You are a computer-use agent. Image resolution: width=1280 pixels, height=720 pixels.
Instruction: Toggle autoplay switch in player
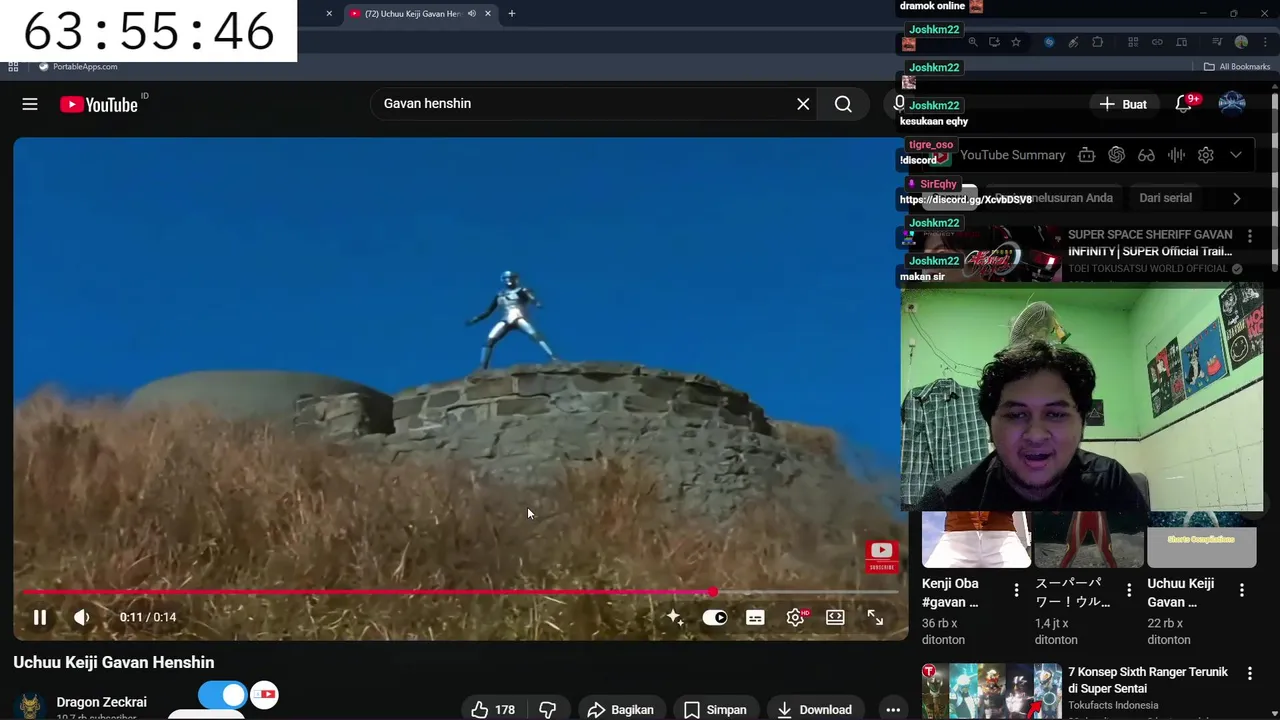pyautogui.click(x=715, y=618)
